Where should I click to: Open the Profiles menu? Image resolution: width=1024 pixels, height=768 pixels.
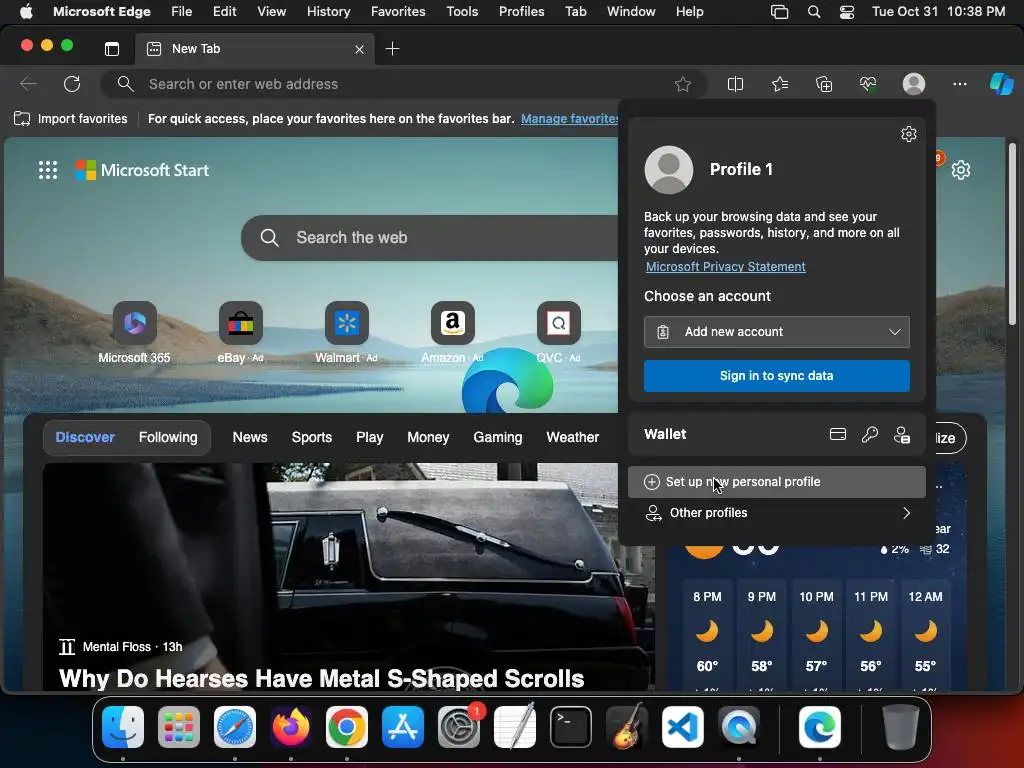click(x=521, y=11)
